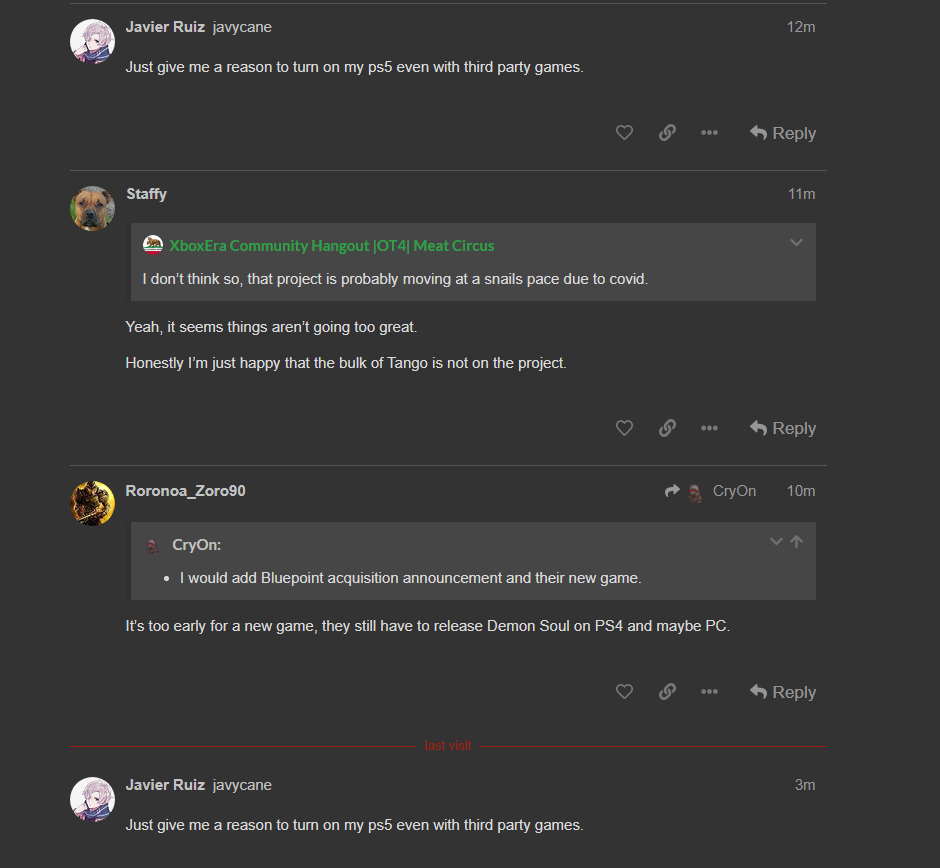Open in-reply-to CryOn indicator on Roronoa_Zoro90's post

coord(711,491)
